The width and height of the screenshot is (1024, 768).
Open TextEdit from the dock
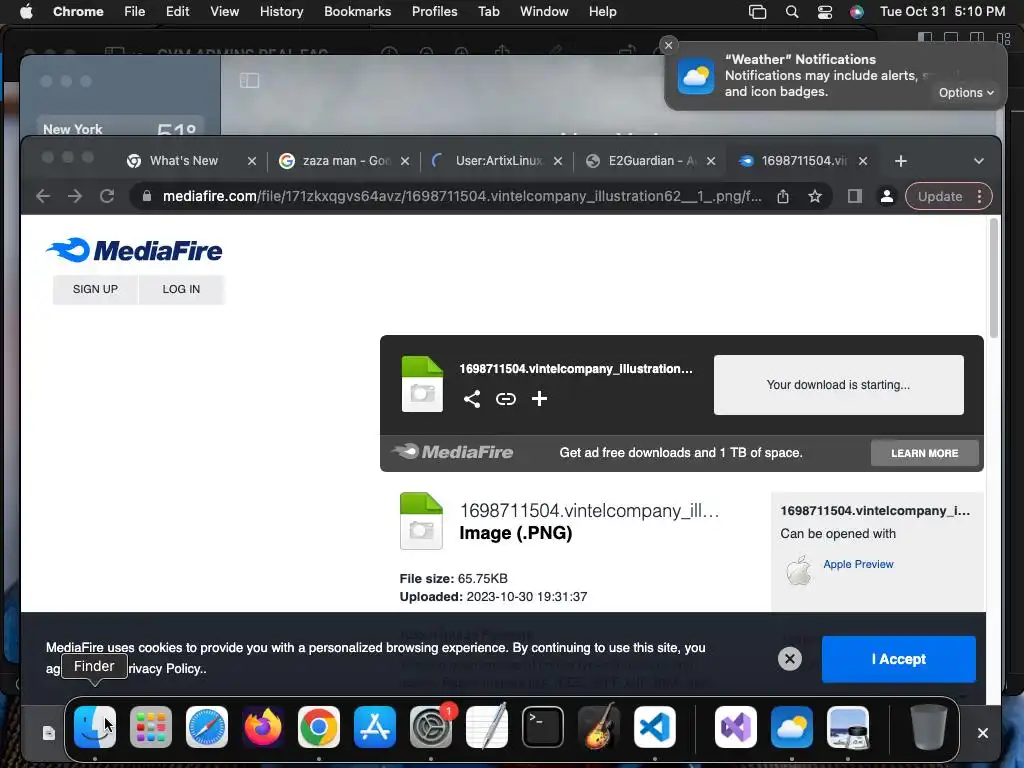coord(487,727)
